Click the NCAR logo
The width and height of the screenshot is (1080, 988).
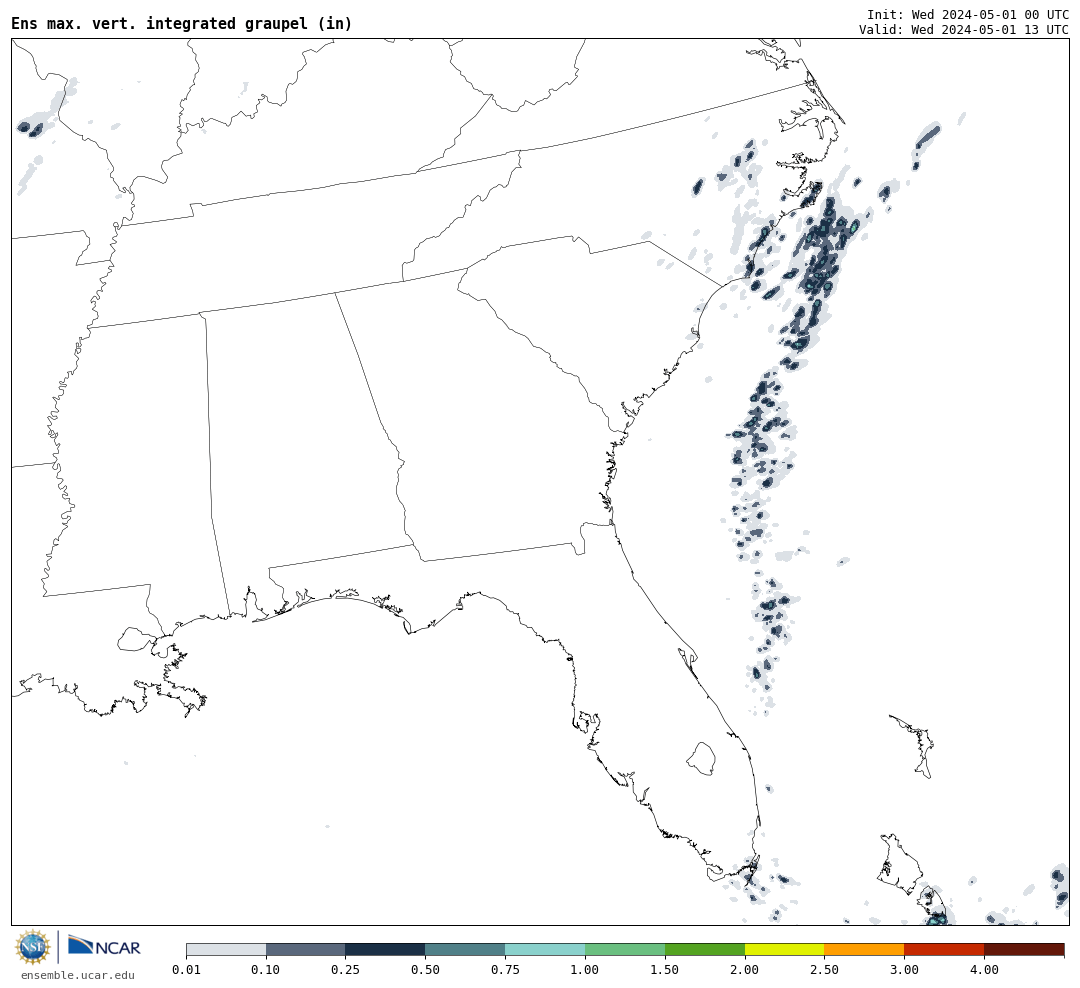click(x=104, y=946)
